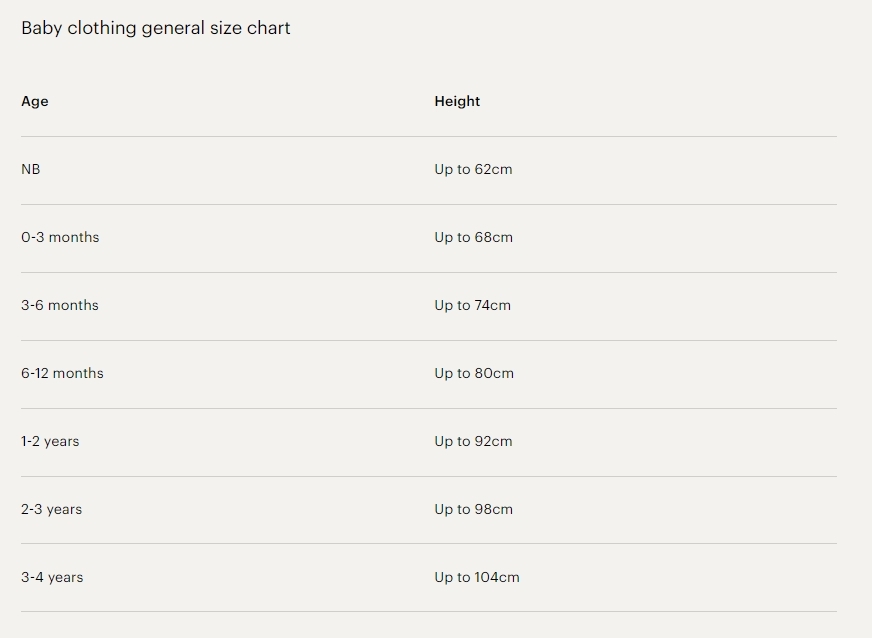
Task: Click the Up to 80cm height value
Action: [x=474, y=373]
